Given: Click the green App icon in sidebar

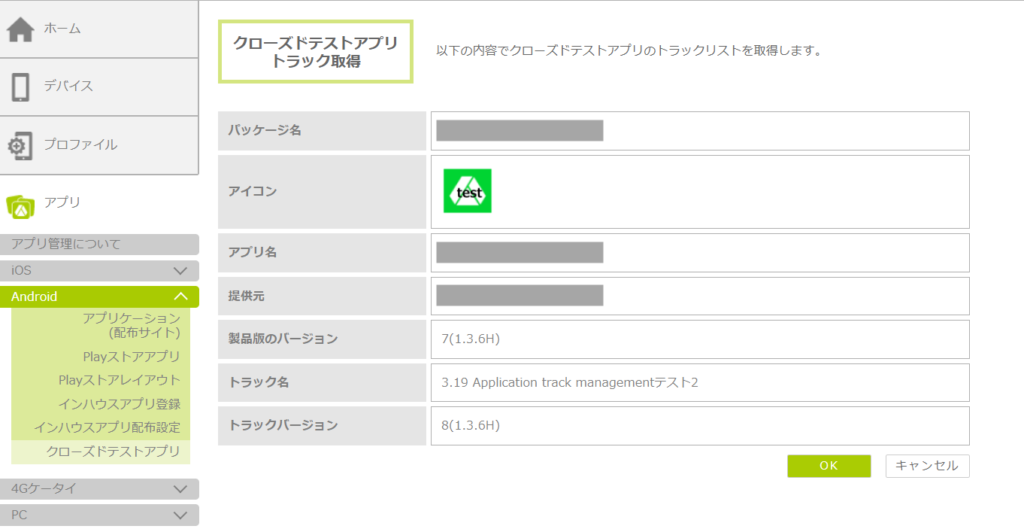Looking at the screenshot, I should pyautogui.click(x=21, y=203).
